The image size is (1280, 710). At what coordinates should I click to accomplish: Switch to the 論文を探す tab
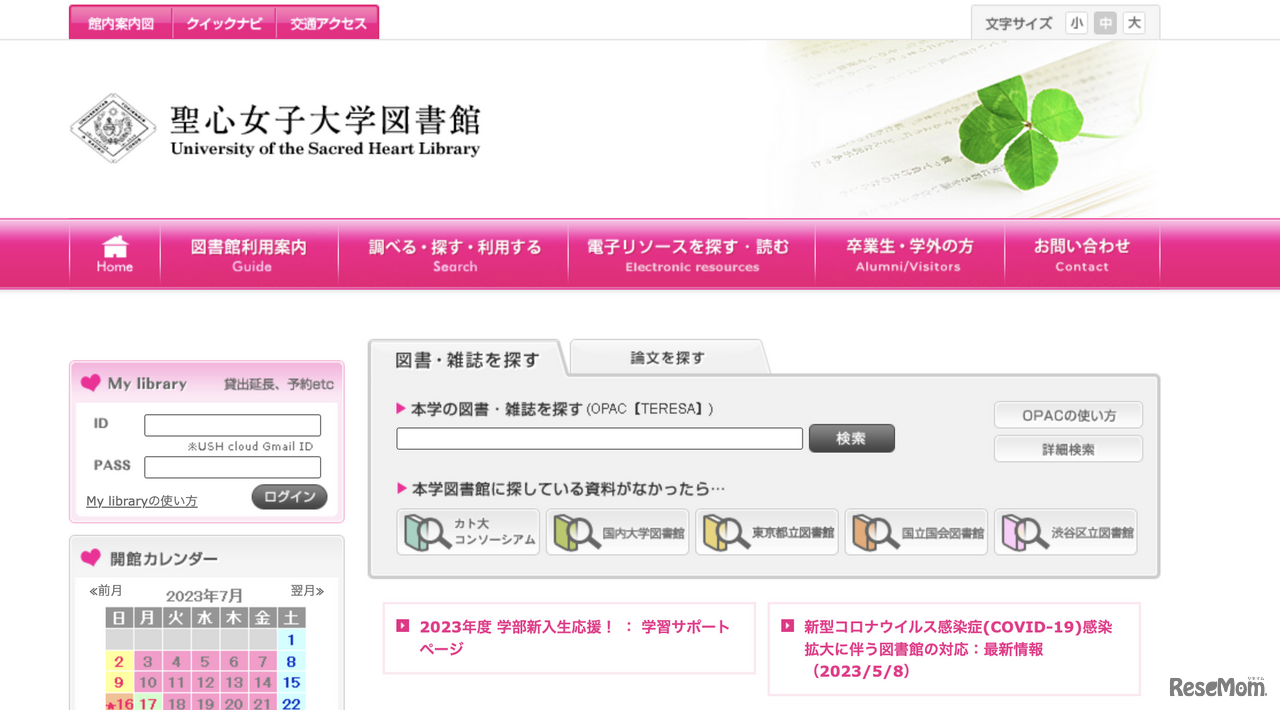click(668, 356)
